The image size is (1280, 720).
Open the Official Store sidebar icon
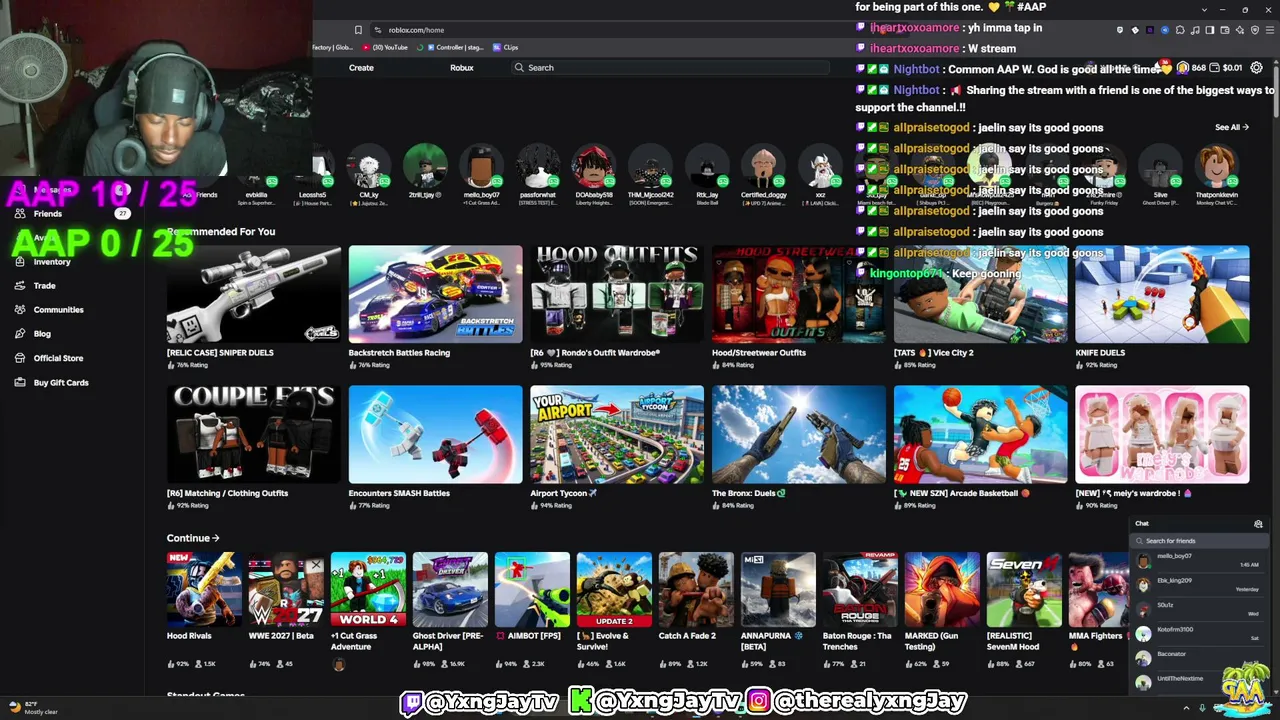coord(20,358)
